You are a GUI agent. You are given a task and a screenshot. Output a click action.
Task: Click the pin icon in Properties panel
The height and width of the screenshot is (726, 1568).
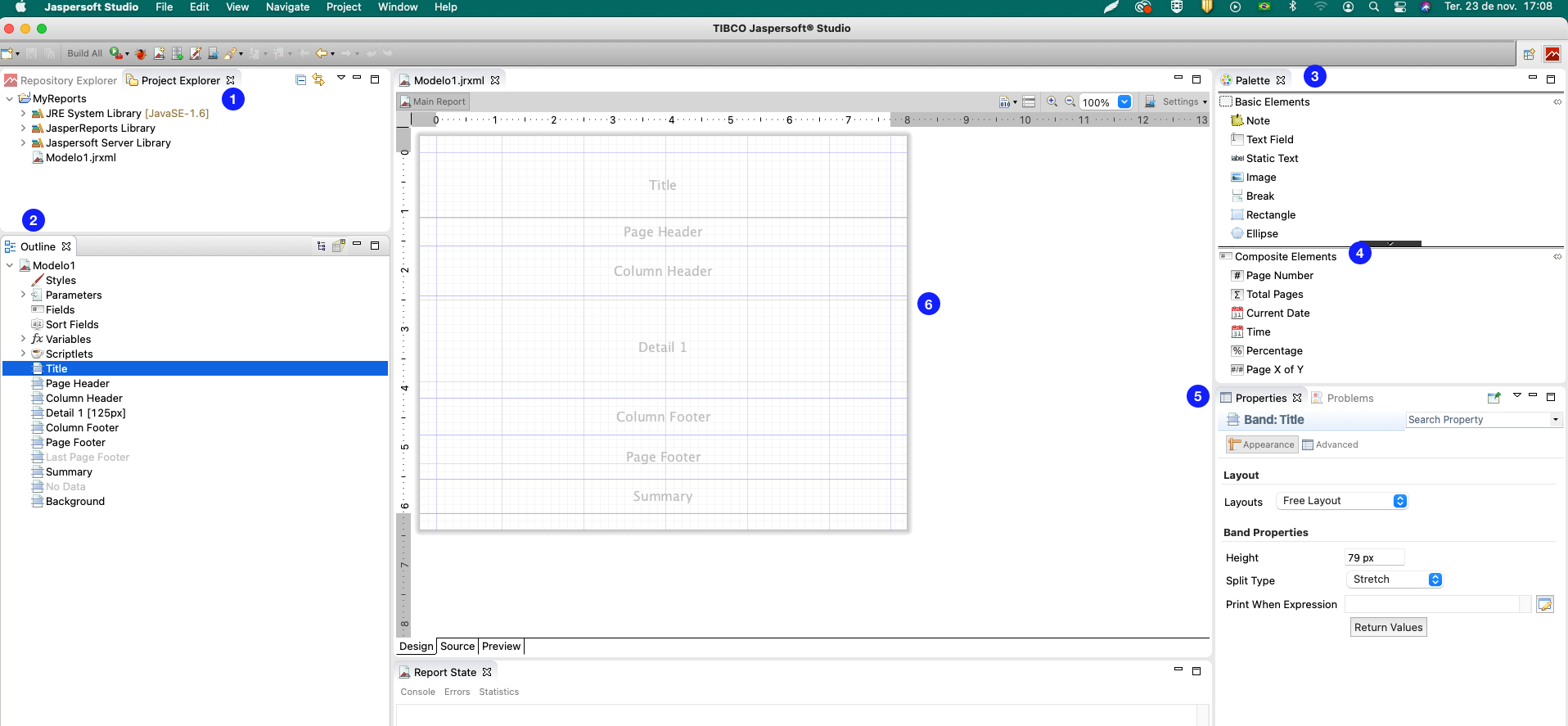1494,398
